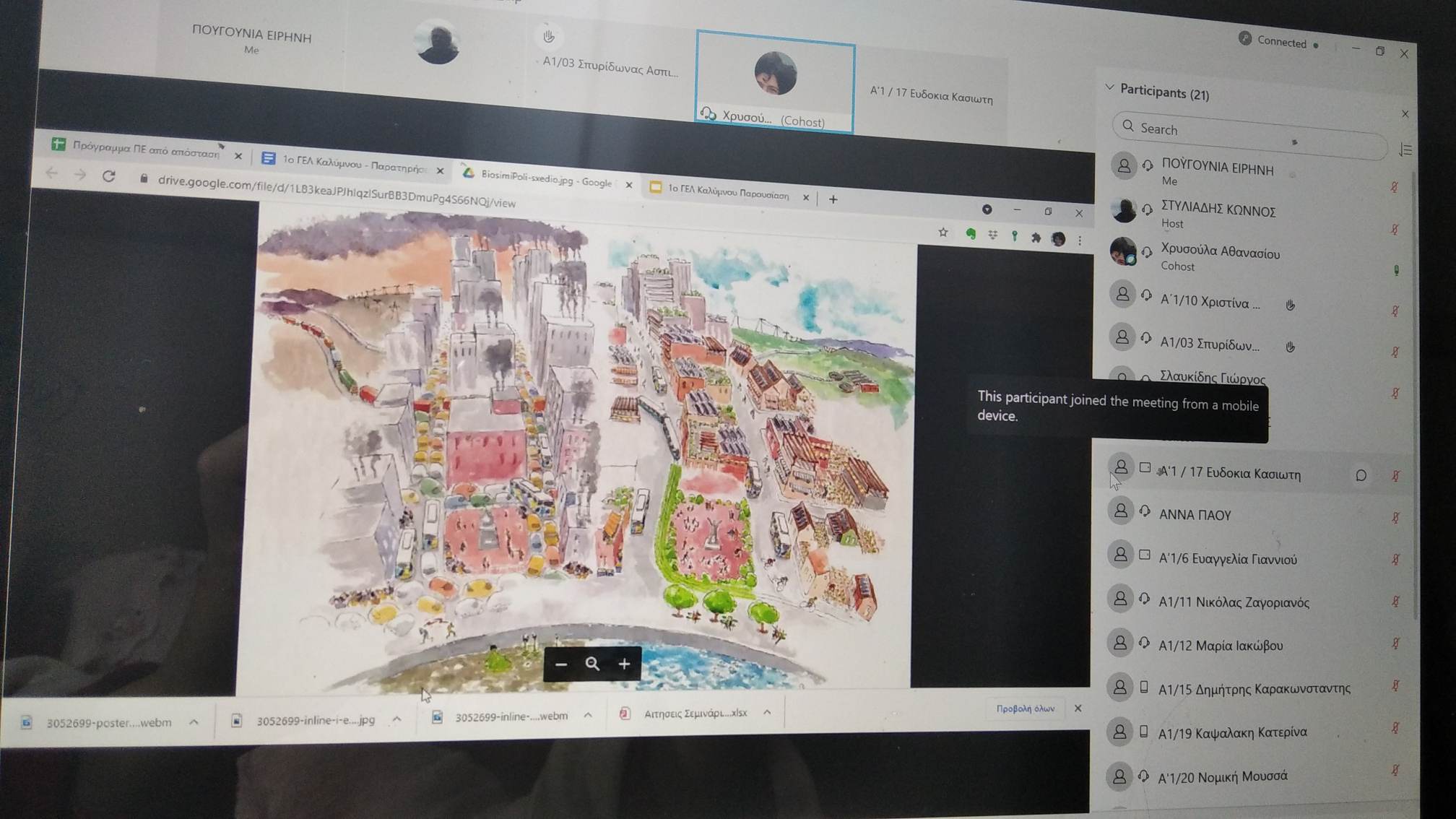The image size is (1456, 819).
Task: Reset zoom with magnifier button
Action: [592, 664]
